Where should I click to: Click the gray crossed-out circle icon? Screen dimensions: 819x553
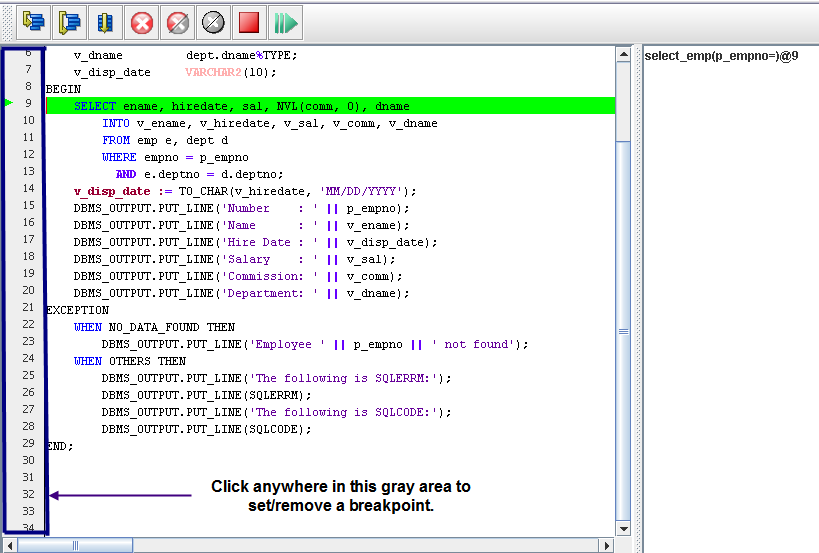click(x=213, y=21)
